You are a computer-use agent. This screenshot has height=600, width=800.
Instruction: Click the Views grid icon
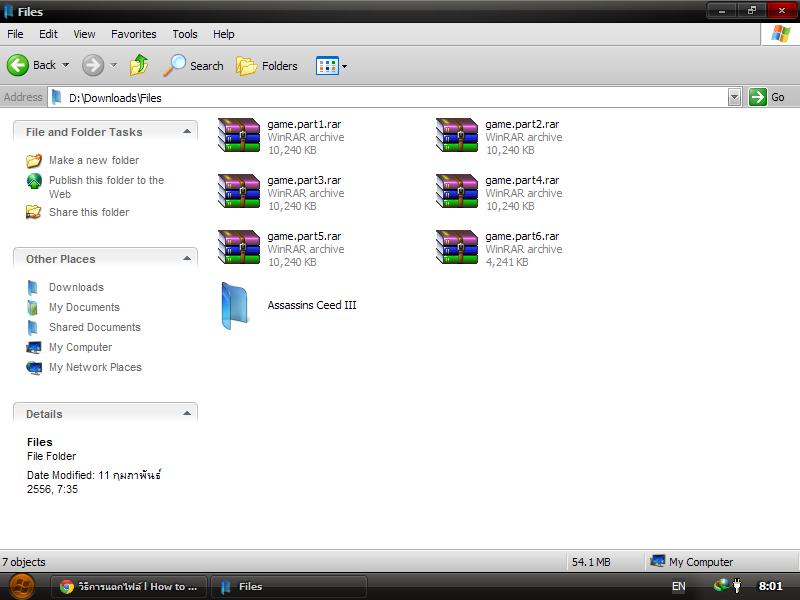(327, 66)
